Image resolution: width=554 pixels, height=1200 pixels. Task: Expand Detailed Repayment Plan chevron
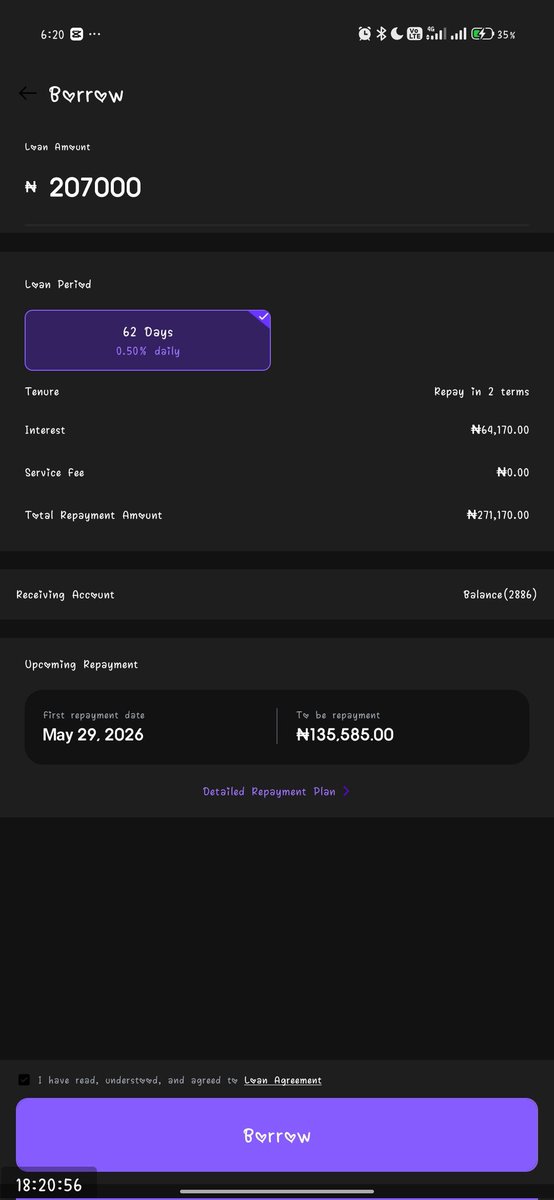346,792
